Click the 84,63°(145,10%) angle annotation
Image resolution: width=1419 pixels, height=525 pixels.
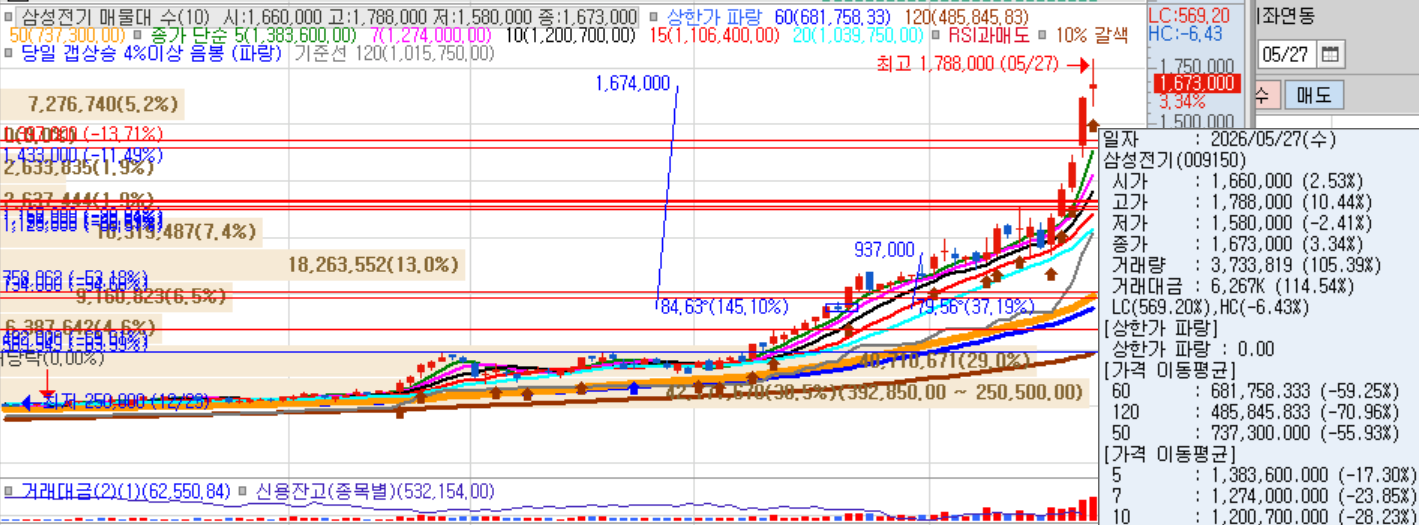(725, 306)
